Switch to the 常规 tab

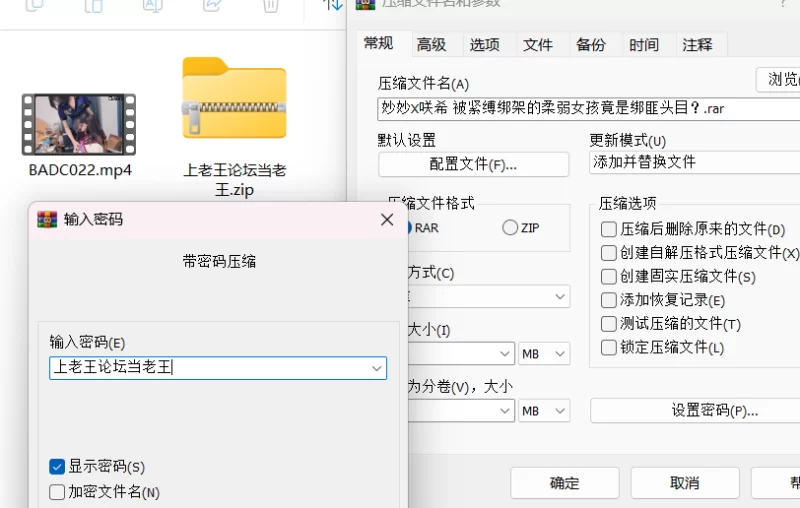click(379, 43)
